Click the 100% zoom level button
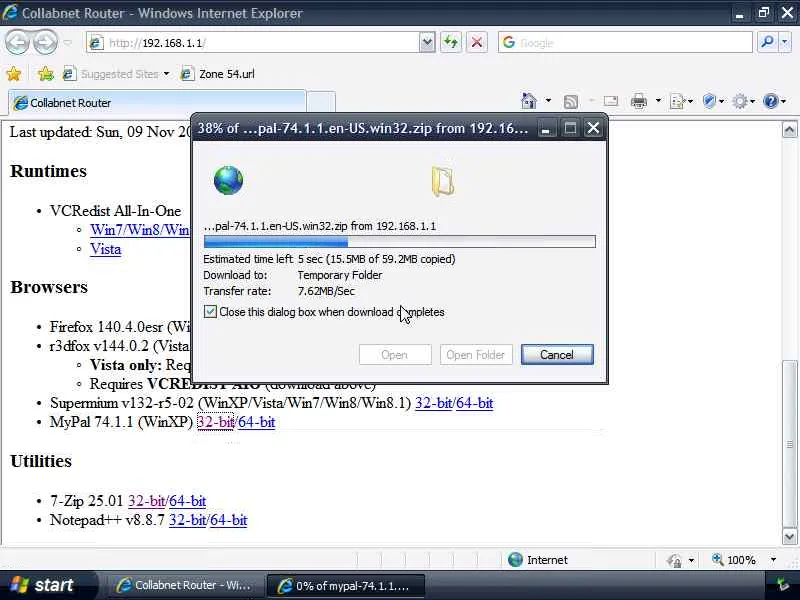800x600 pixels. click(735, 560)
